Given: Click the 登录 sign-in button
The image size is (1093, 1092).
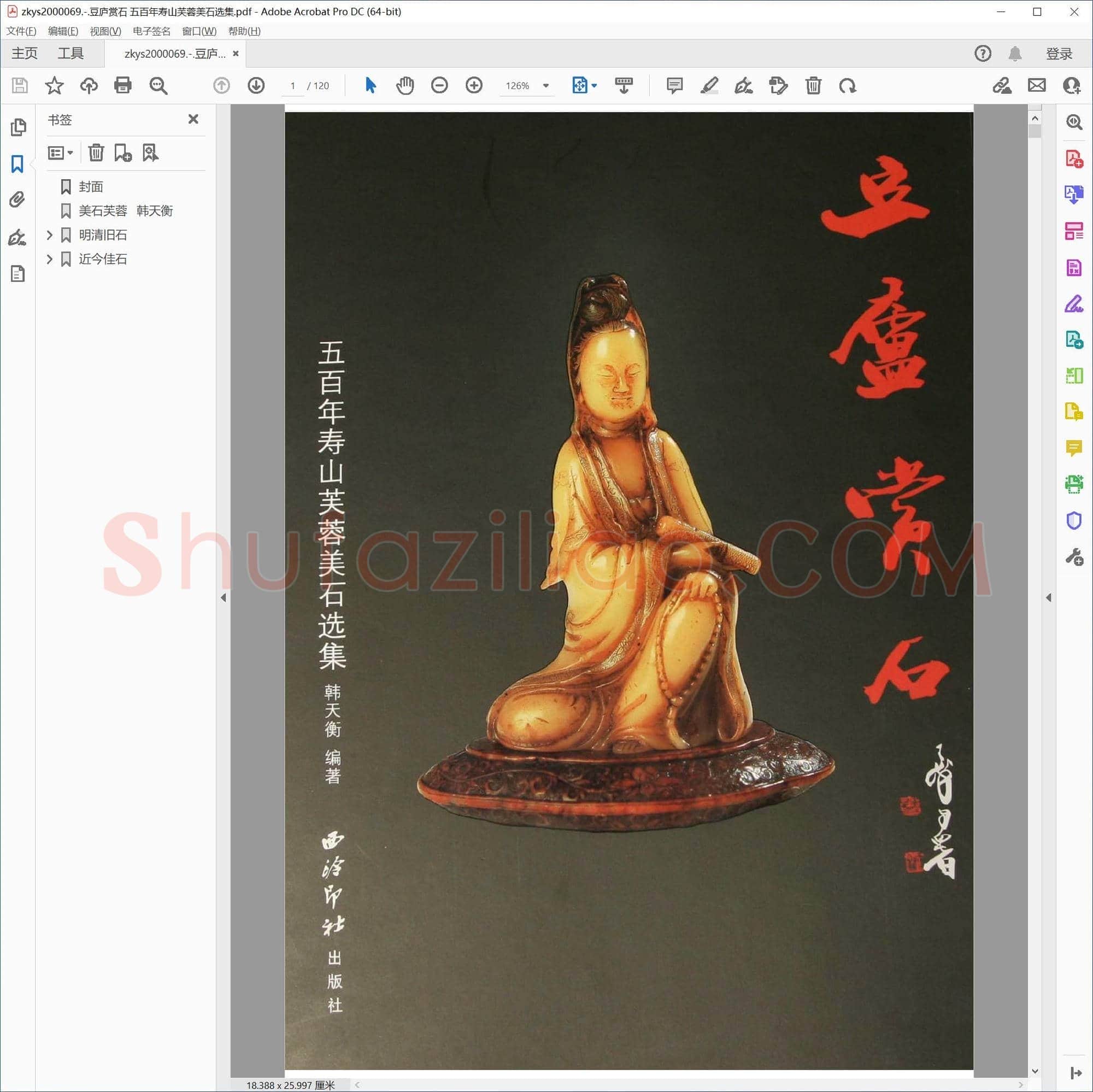Looking at the screenshot, I should pos(1059,54).
